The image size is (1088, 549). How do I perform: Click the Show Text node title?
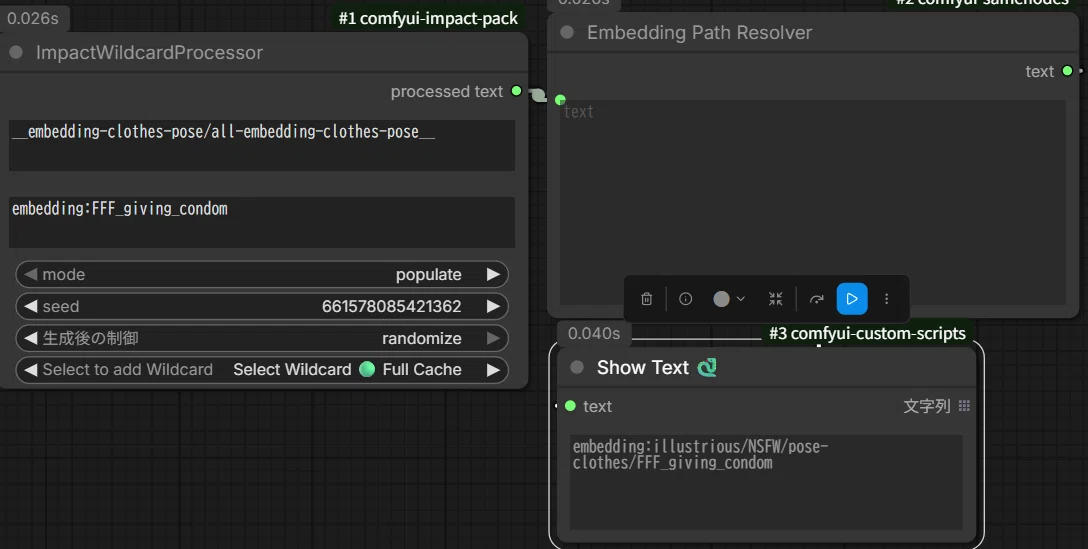(x=643, y=367)
